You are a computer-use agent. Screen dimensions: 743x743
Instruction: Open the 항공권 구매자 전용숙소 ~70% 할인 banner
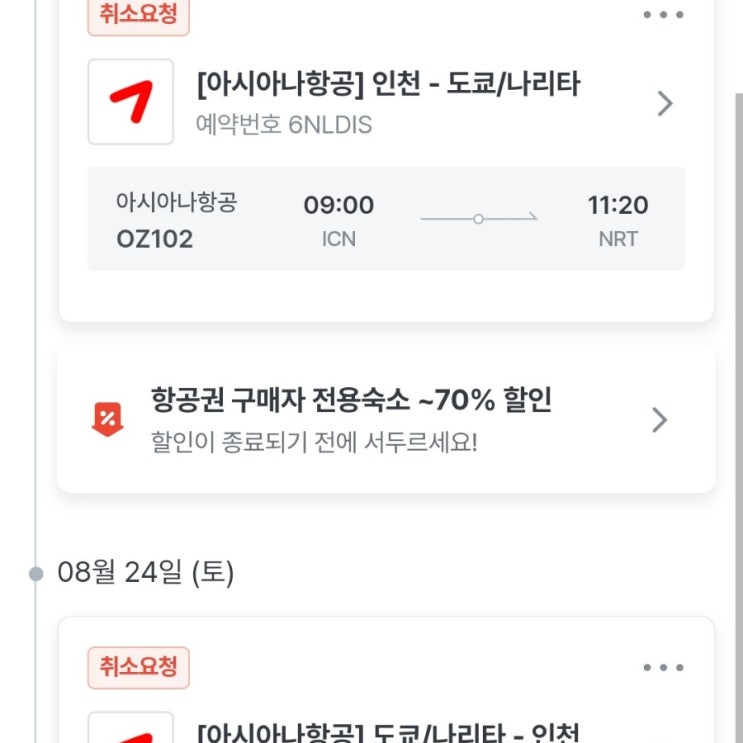[350, 402]
